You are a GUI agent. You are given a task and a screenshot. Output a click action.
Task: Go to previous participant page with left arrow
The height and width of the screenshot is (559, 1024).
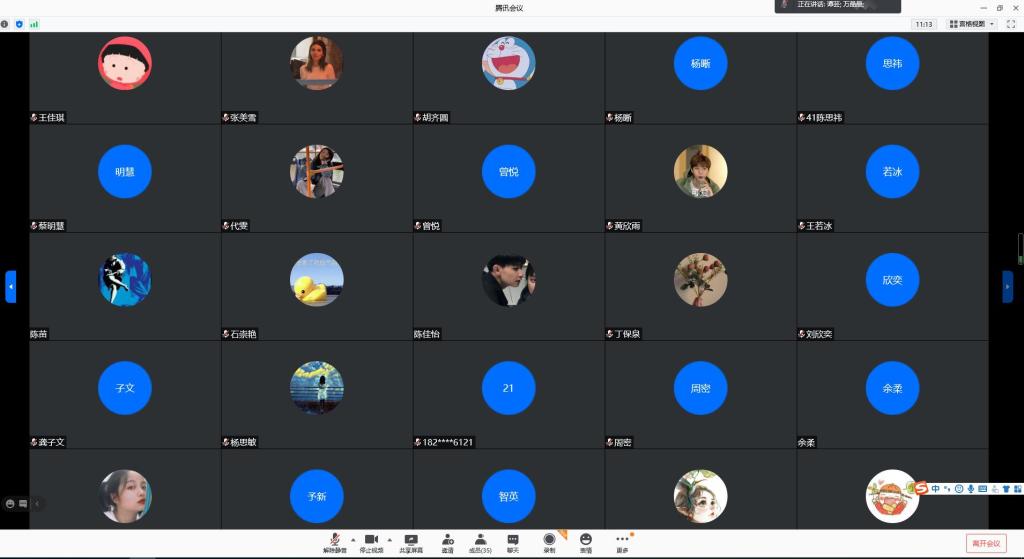point(11,287)
